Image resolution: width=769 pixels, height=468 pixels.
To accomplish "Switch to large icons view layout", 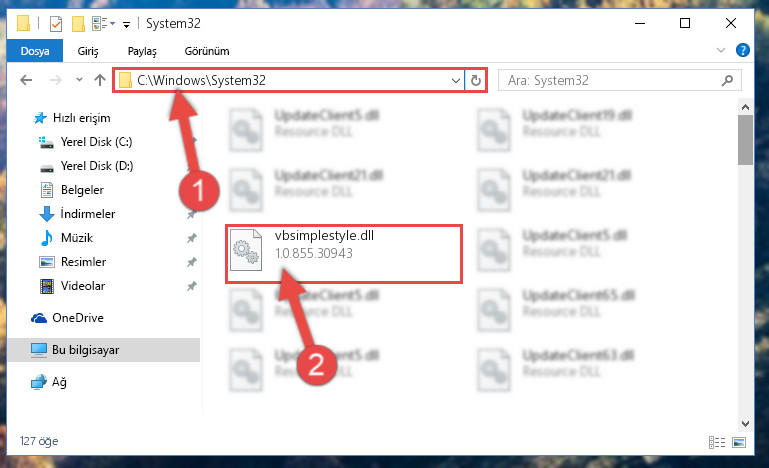I will tap(739, 442).
